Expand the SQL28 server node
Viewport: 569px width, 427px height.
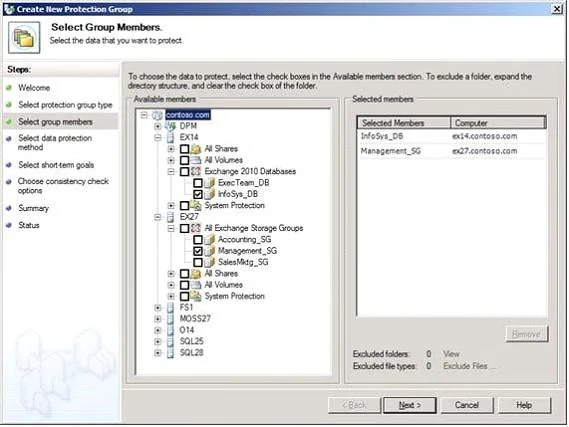[157, 353]
